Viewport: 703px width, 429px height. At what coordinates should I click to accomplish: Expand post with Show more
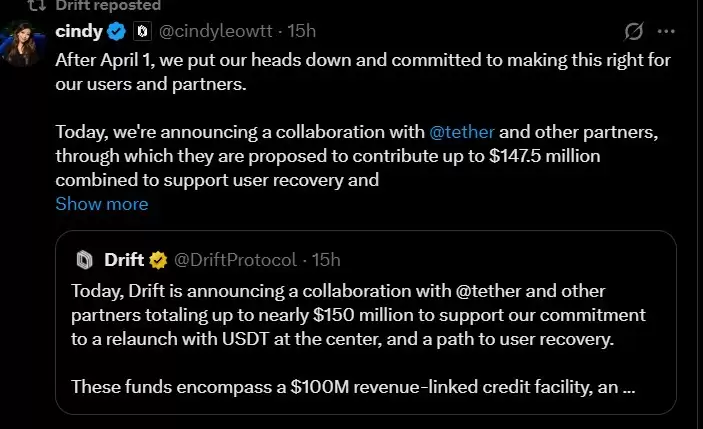click(101, 204)
